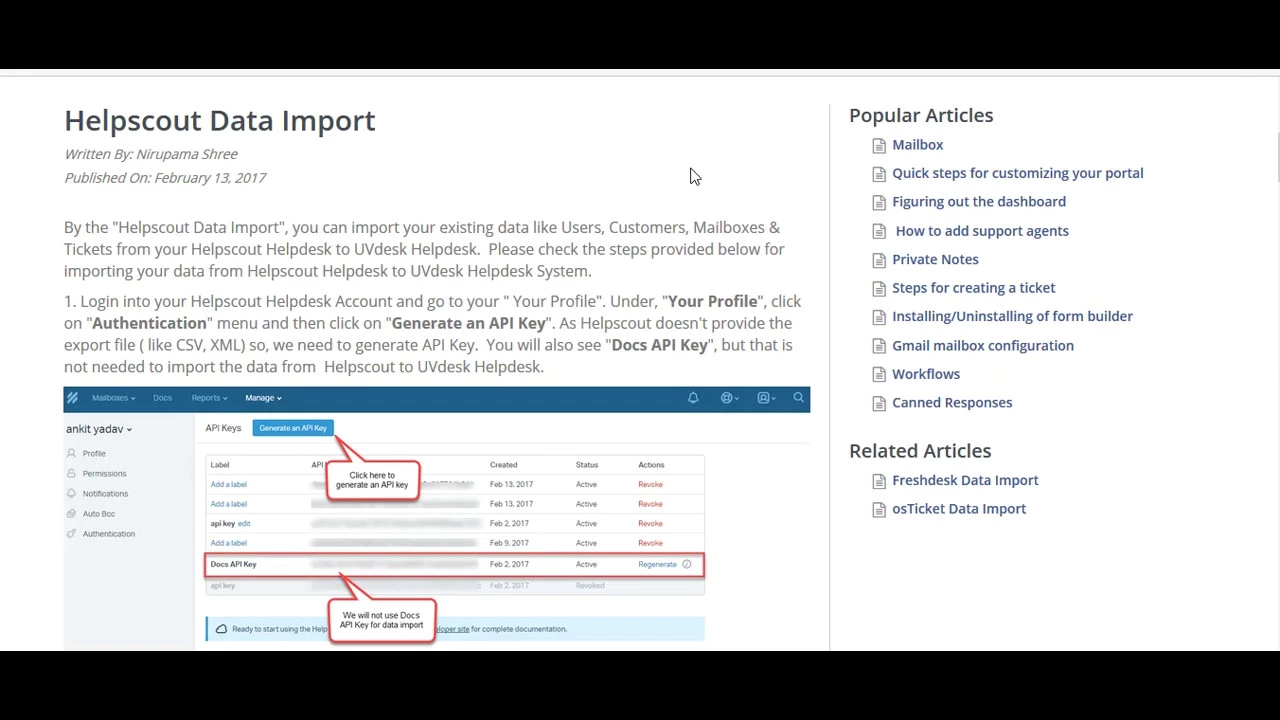Click the Actions column header
This screenshot has height=720, width=1280.
click(x=651, y=465)
